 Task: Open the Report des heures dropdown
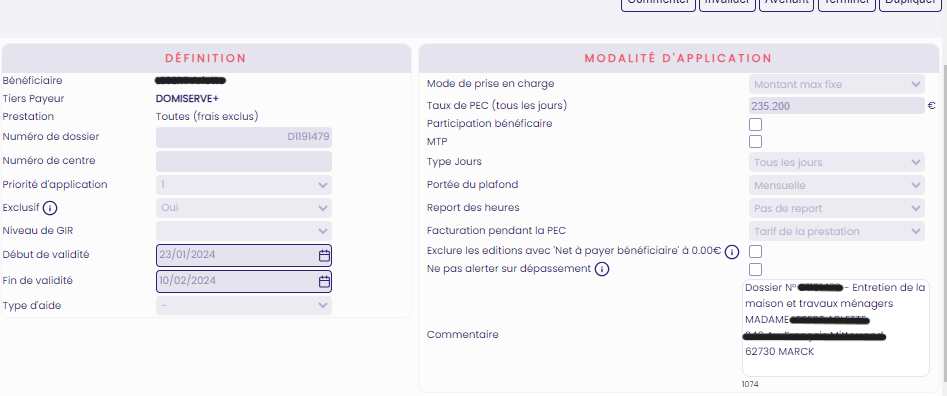point(836,208)
